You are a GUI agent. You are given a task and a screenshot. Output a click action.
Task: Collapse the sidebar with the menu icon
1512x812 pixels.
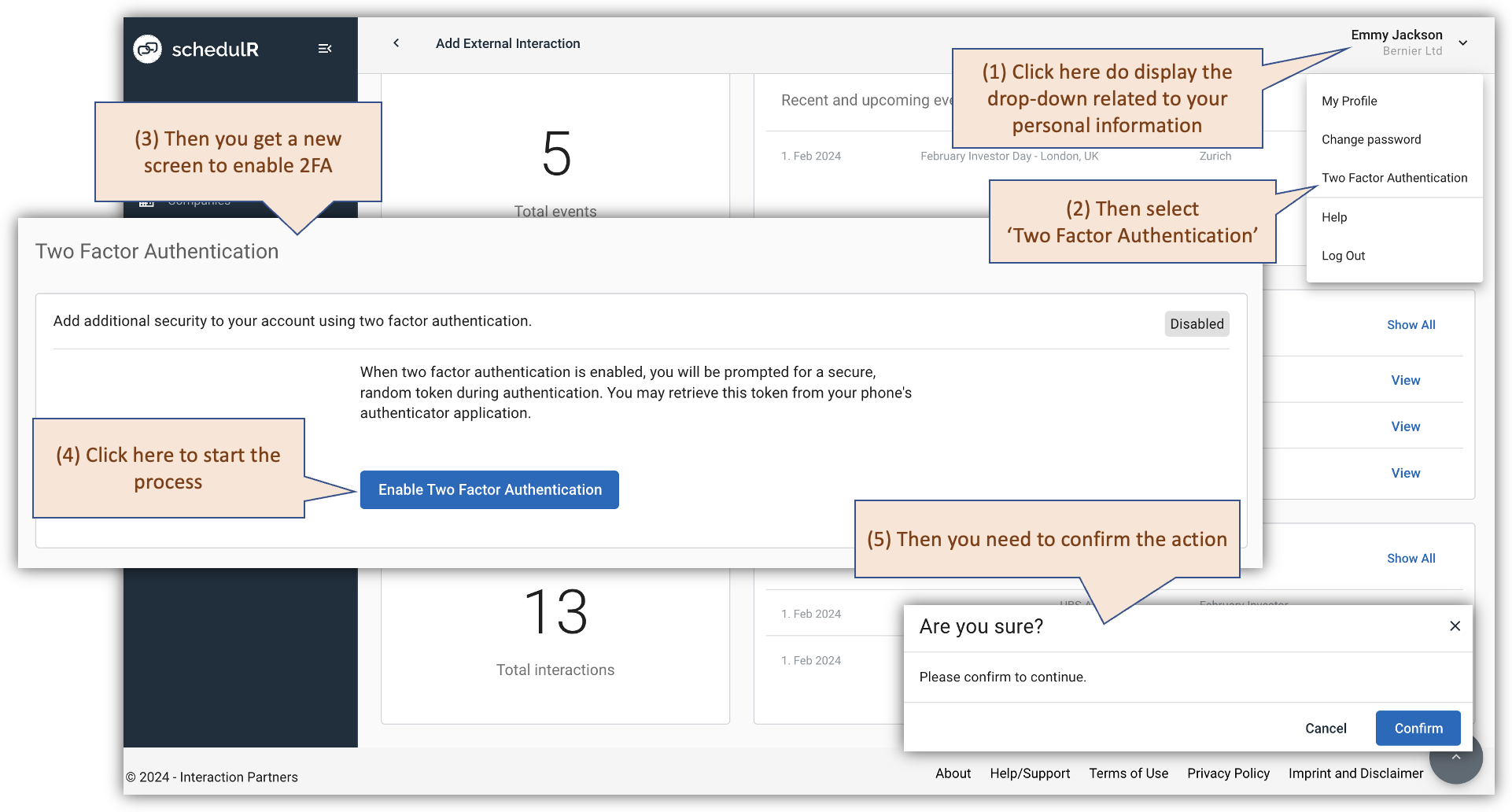[x=324, y=49]
